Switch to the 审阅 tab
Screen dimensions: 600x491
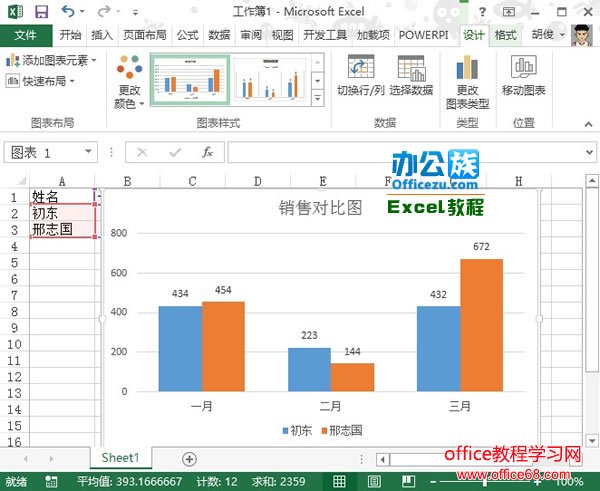251,35
